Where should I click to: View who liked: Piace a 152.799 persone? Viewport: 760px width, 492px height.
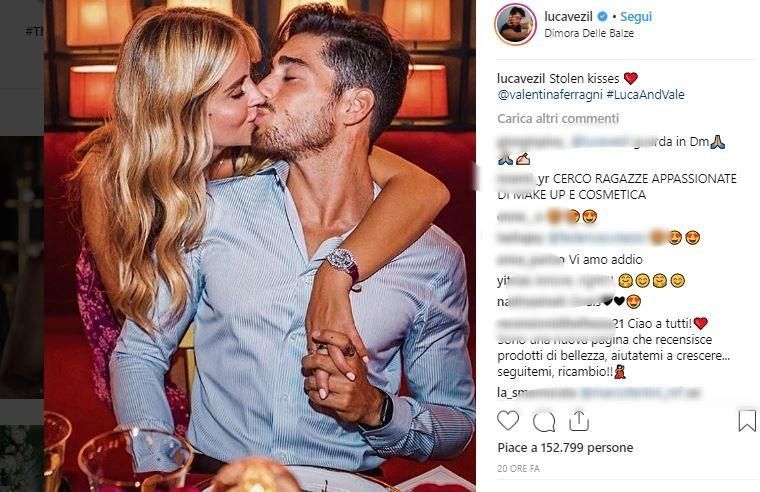tap(565, 447)
